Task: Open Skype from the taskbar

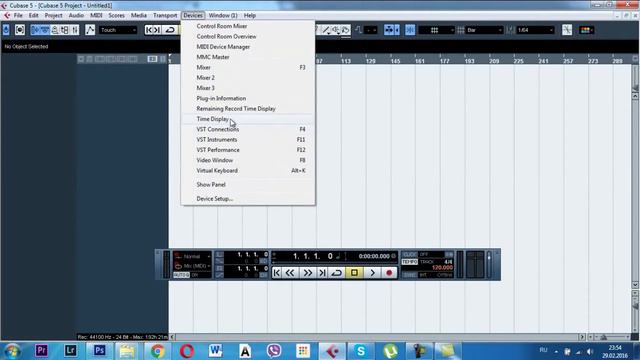Action: [x=361, y=351]
